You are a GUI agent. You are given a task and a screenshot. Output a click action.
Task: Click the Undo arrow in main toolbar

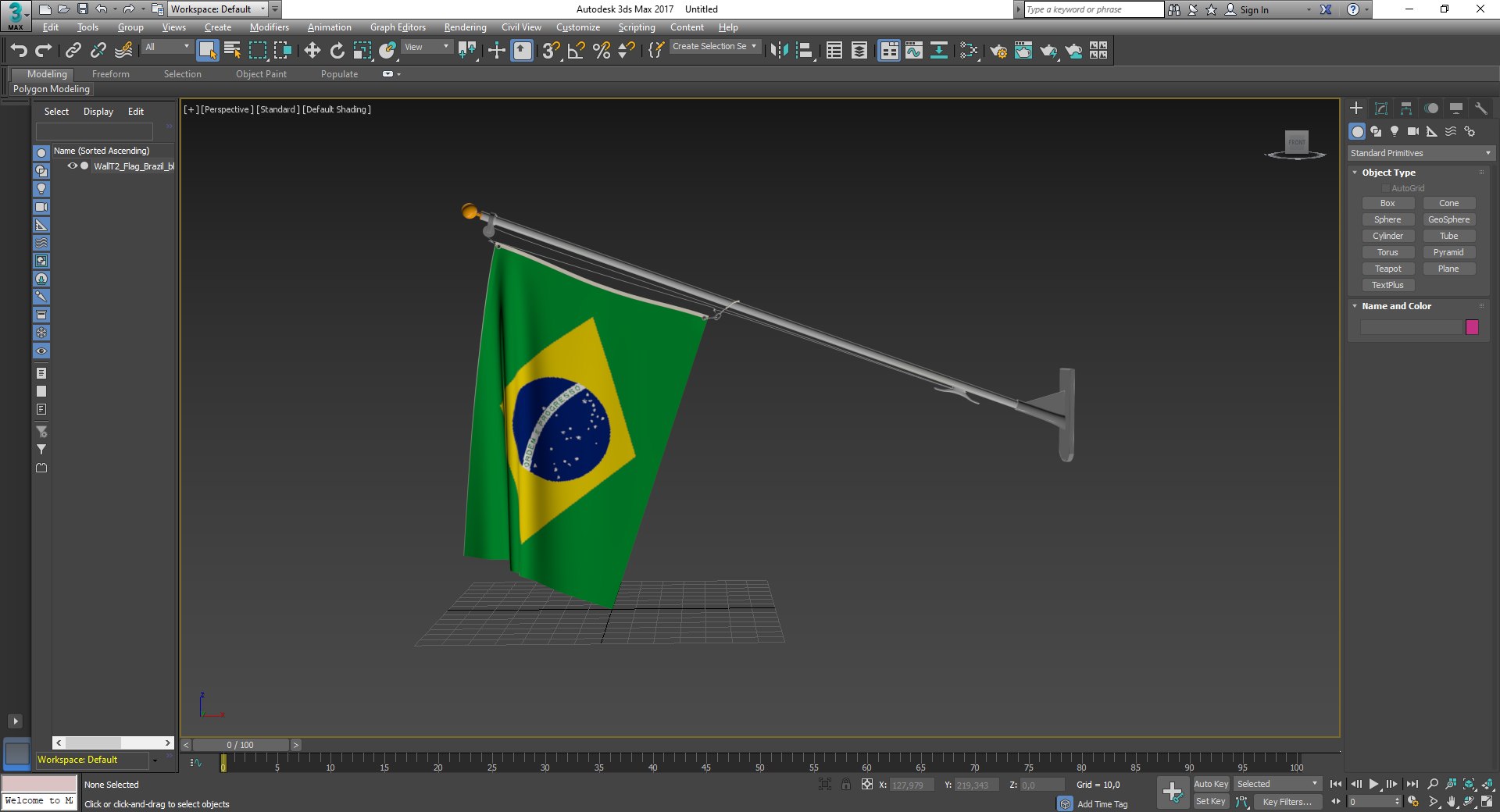[x=19, y=51]
